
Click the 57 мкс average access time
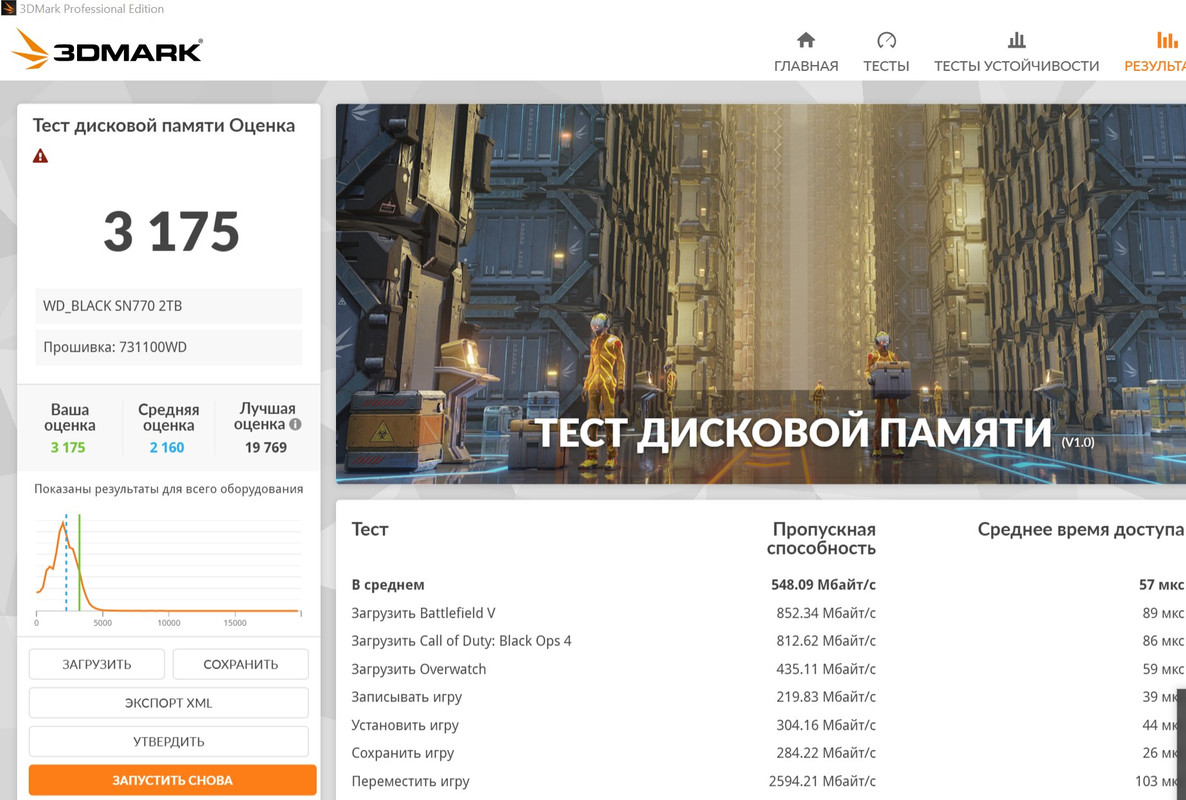point(1161,584)
